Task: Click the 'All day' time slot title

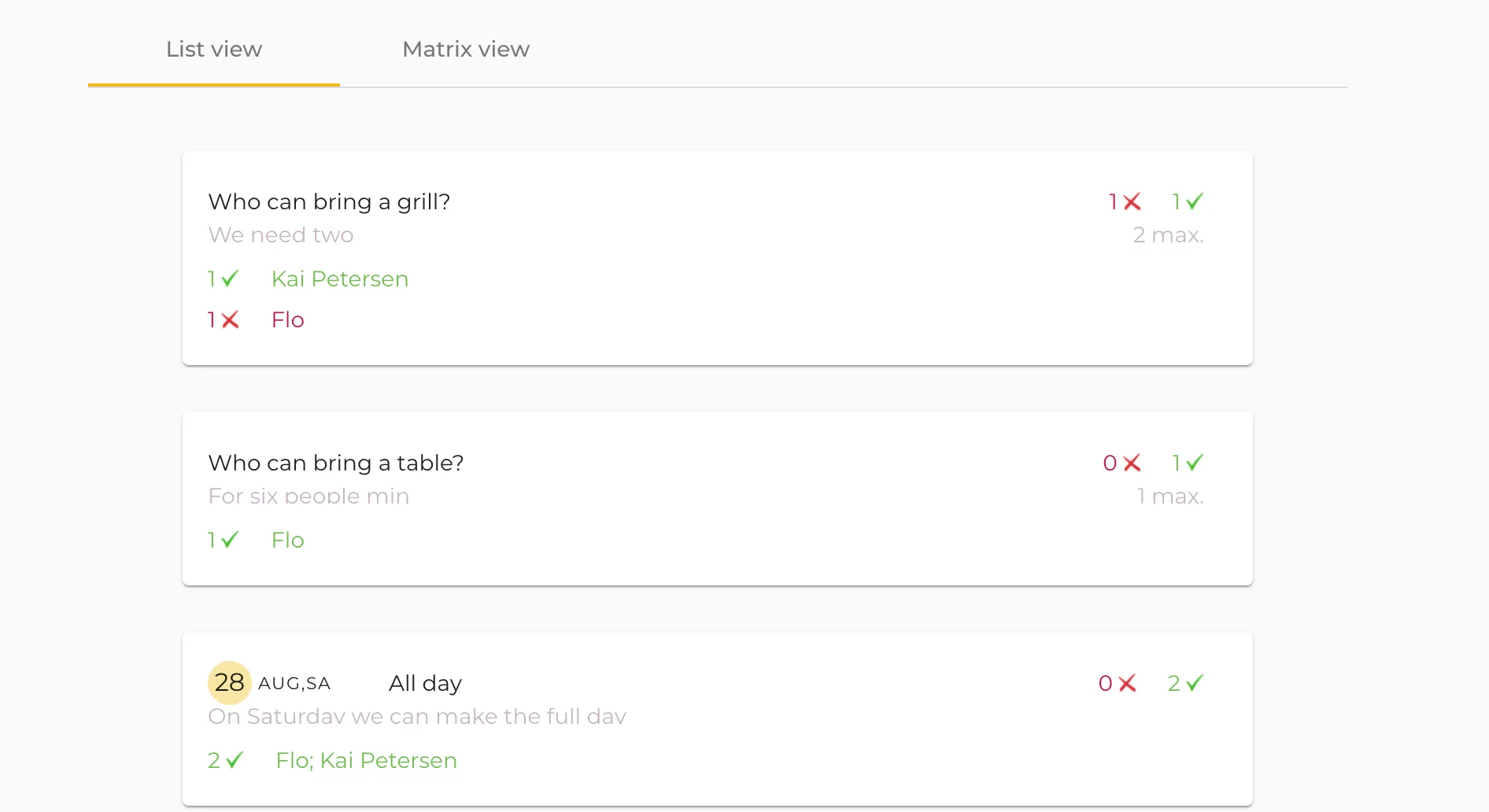Action: pyautogui.click(x=425, y=684)
